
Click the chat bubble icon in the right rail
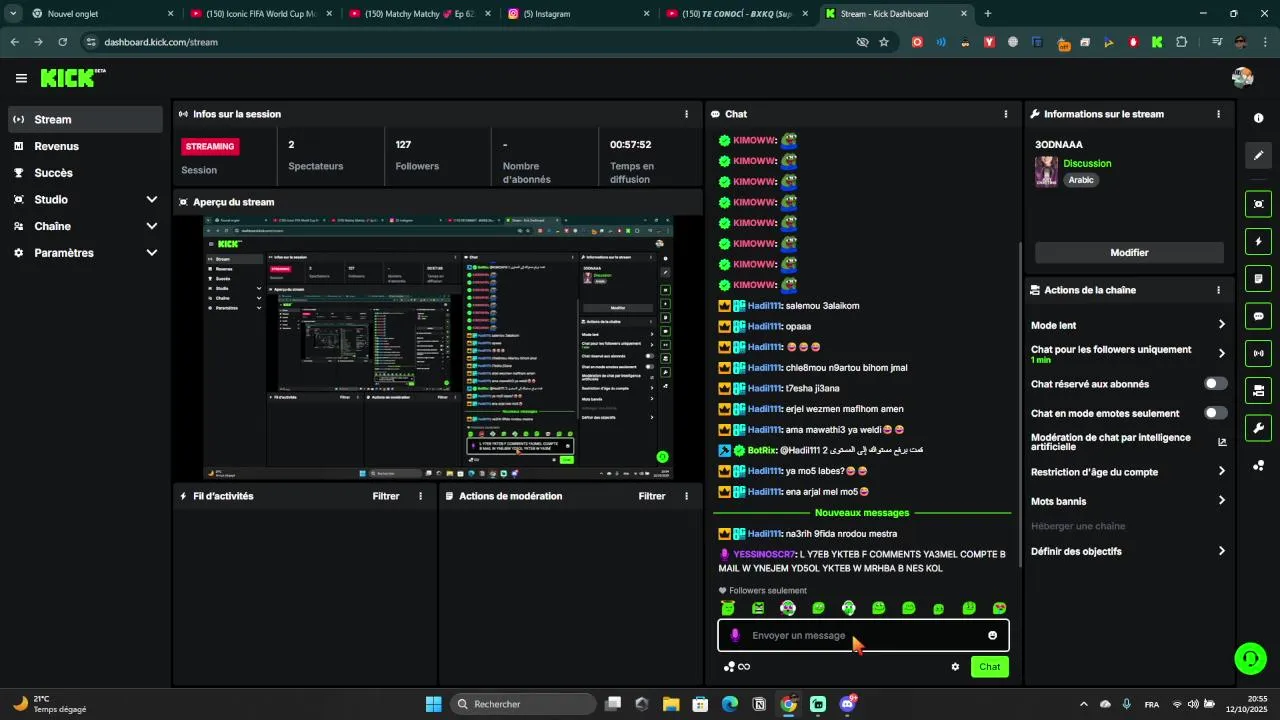click(1258, 316)
